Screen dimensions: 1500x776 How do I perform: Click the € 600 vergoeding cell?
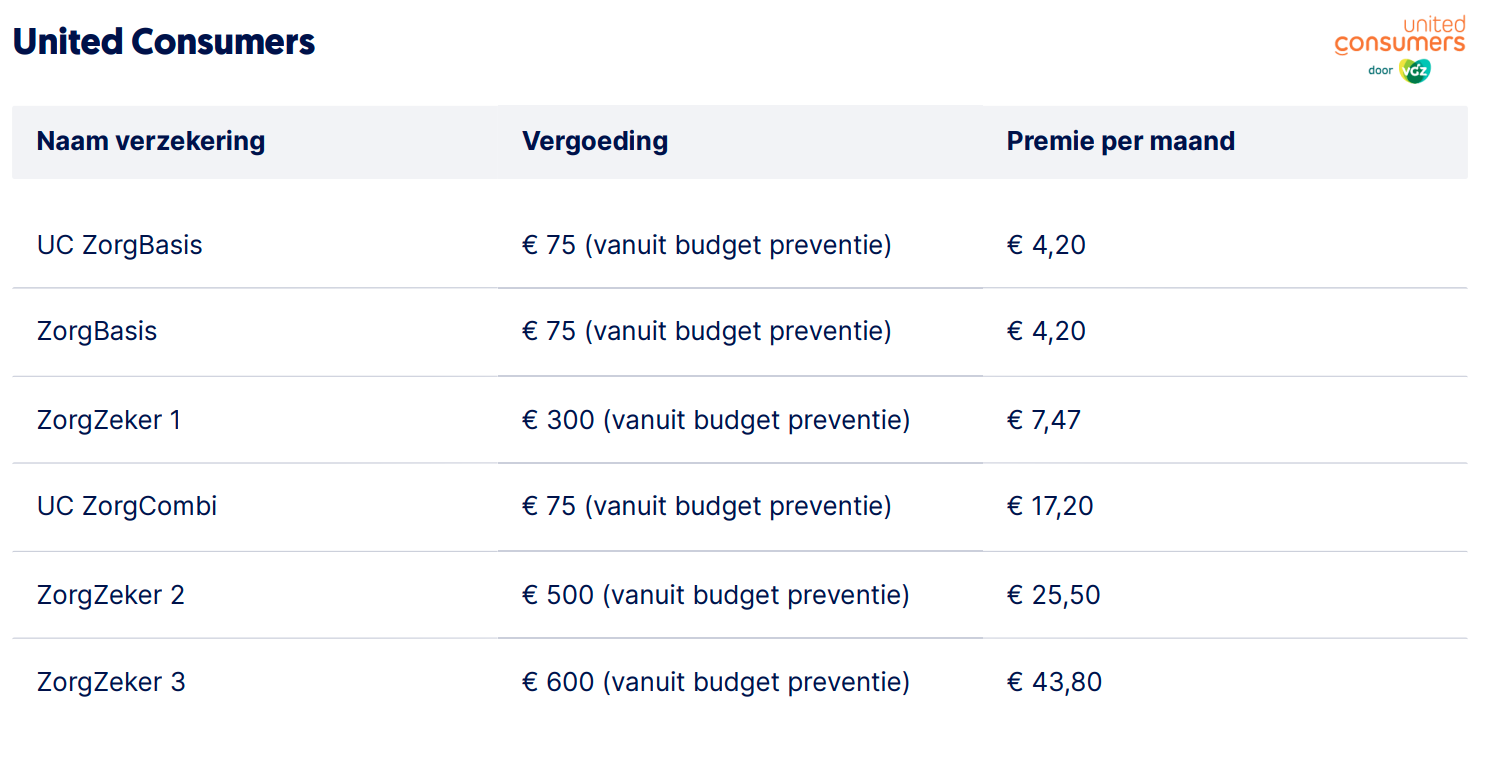716,682
